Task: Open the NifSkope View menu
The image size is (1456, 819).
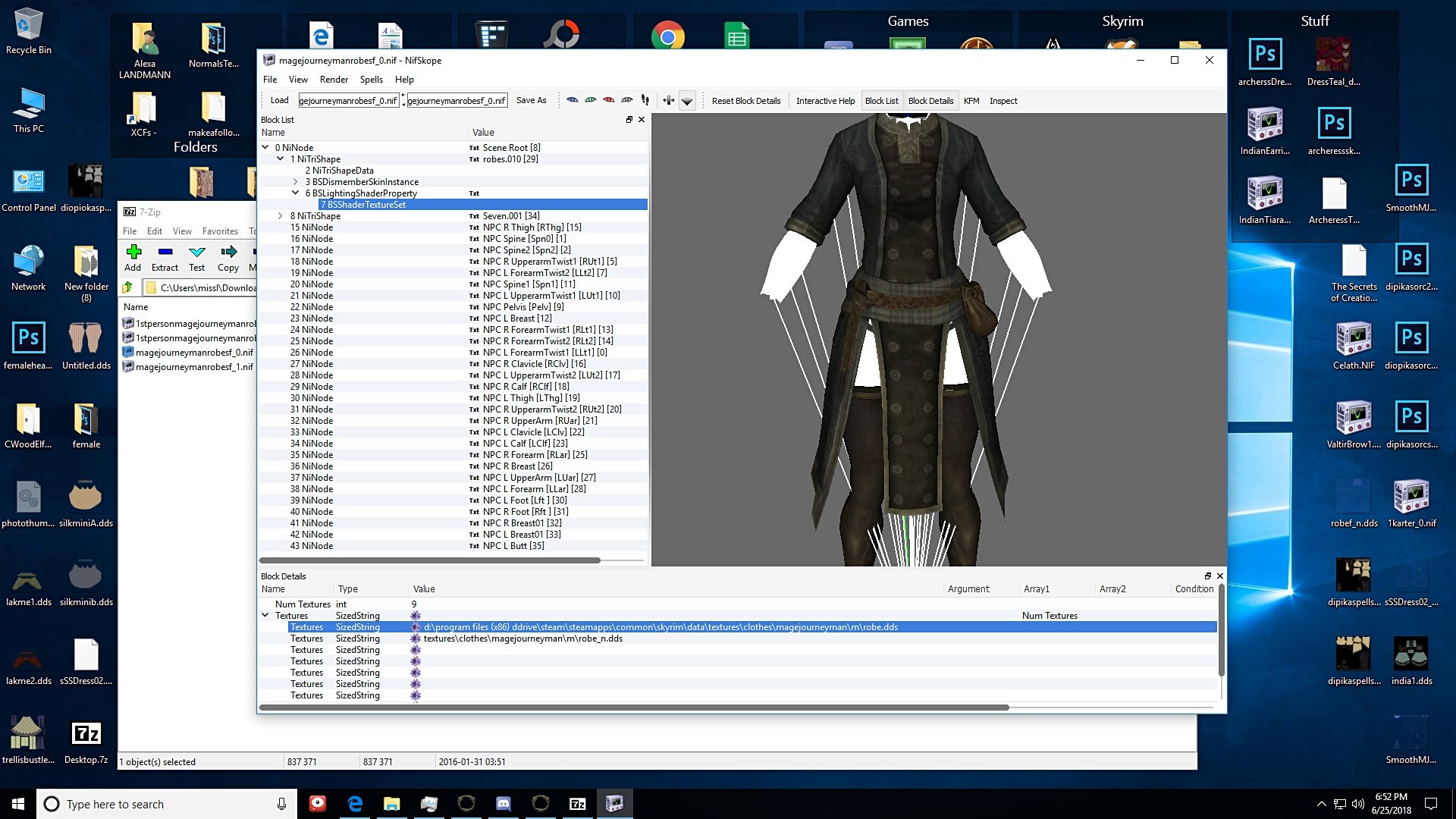Action: tap(298, 80)
